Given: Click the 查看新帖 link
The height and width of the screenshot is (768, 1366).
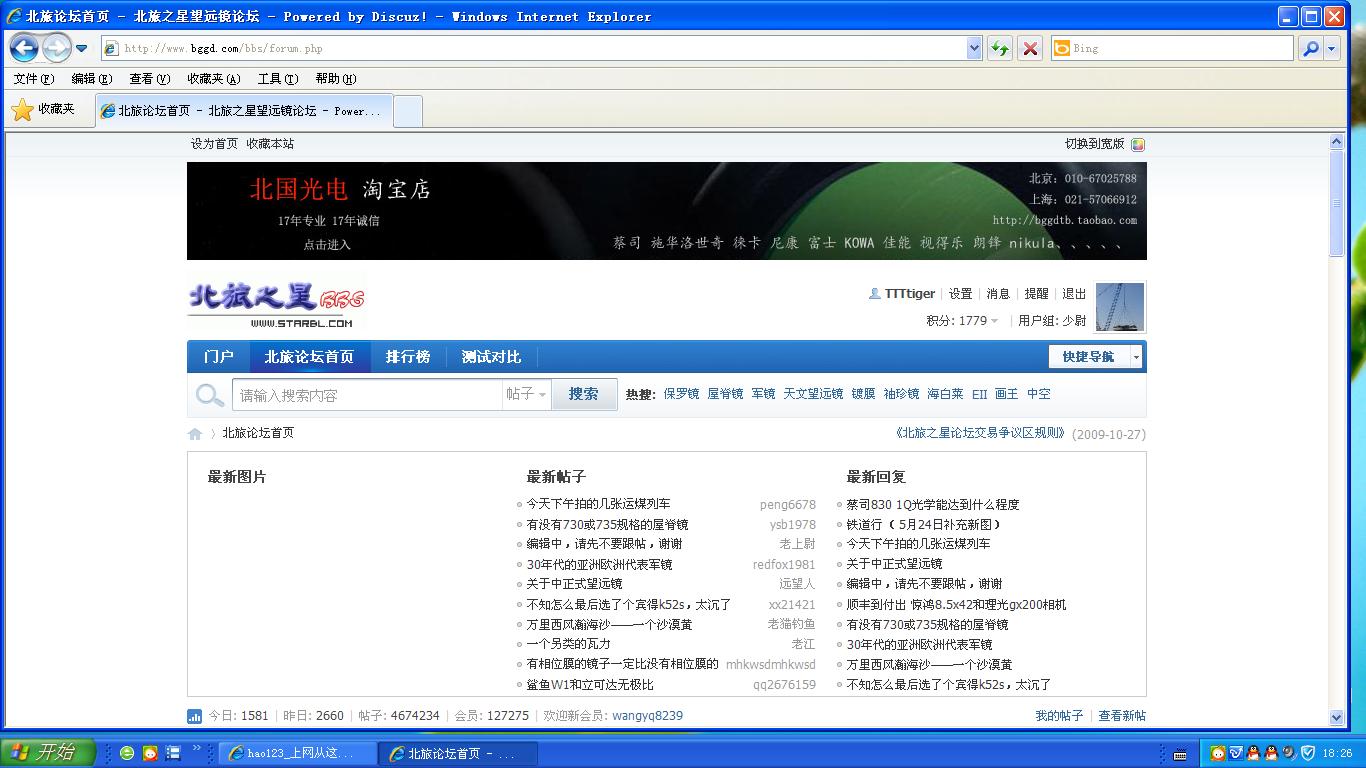Looking at the screenshot, I should pyautogui.click(x=1122, y=716).
